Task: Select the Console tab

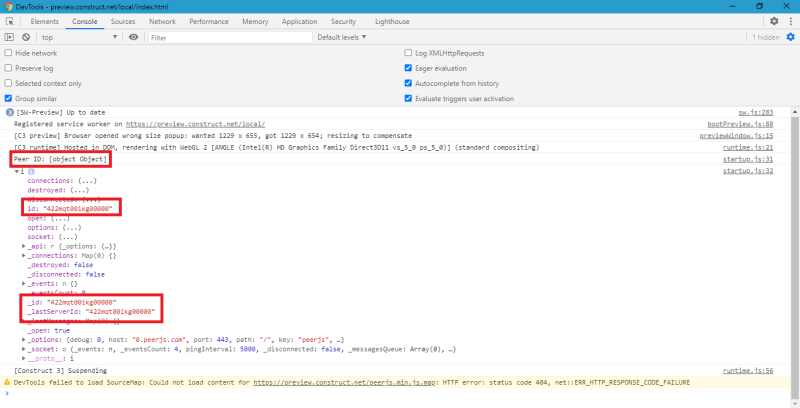Action: [85, 21]
